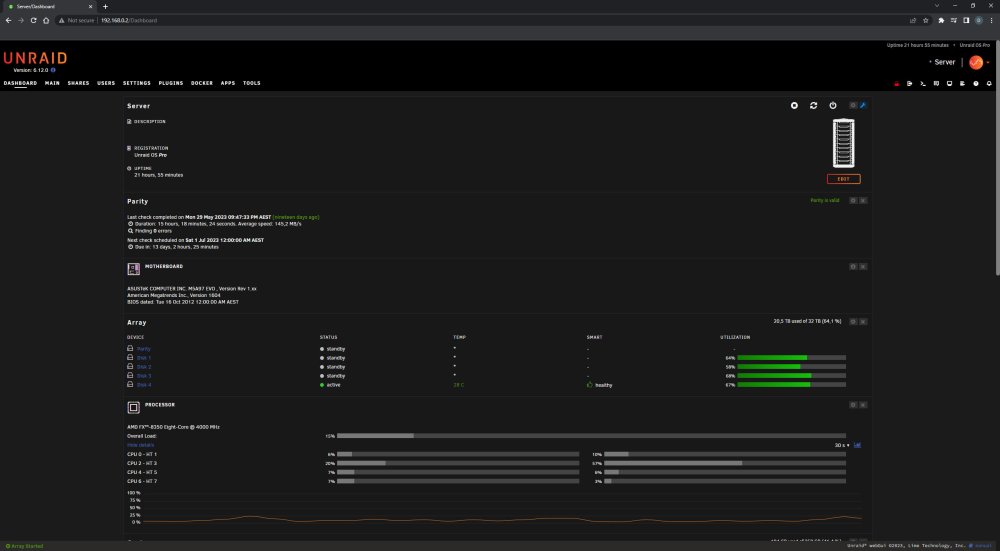Toggle the CPU graph chart icon
Viewport: 1000px width, 551px height.
point(857,445)
